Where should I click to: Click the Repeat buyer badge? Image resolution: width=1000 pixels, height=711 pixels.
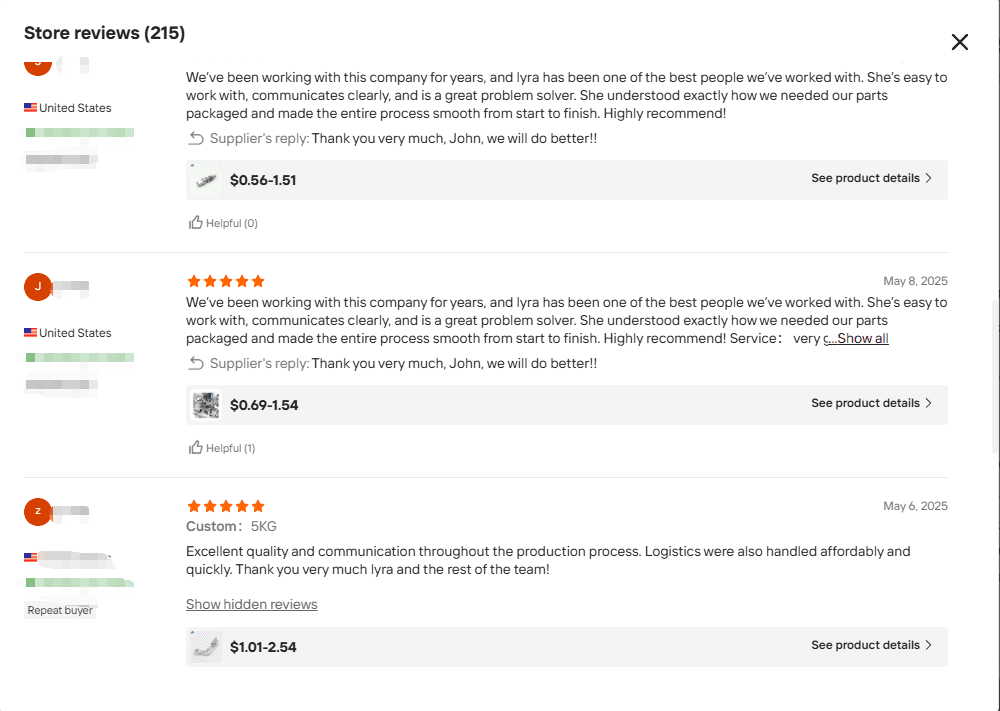pos(60,610)
